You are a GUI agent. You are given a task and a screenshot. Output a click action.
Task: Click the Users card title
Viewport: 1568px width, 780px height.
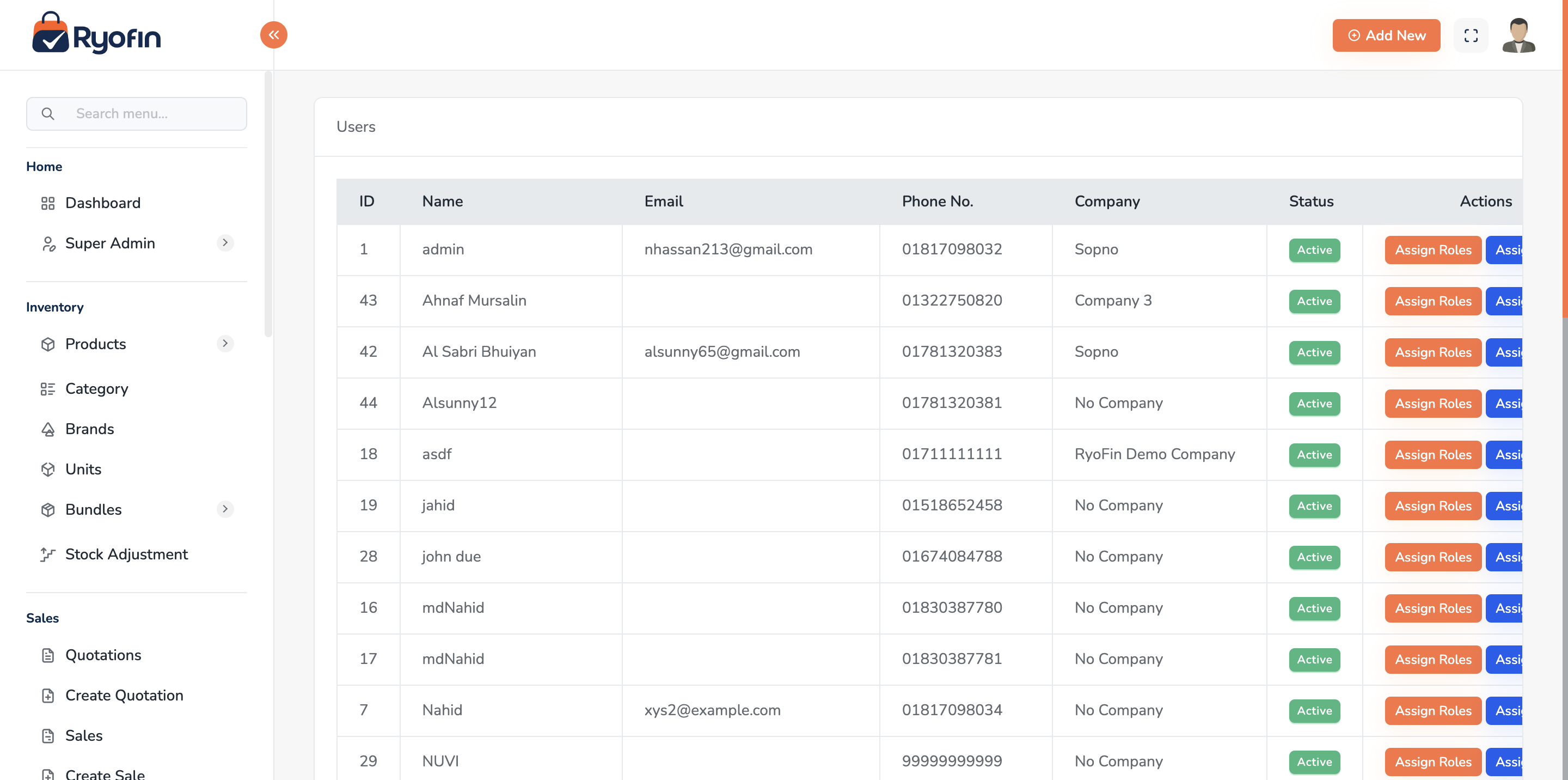tap(356, 127)
